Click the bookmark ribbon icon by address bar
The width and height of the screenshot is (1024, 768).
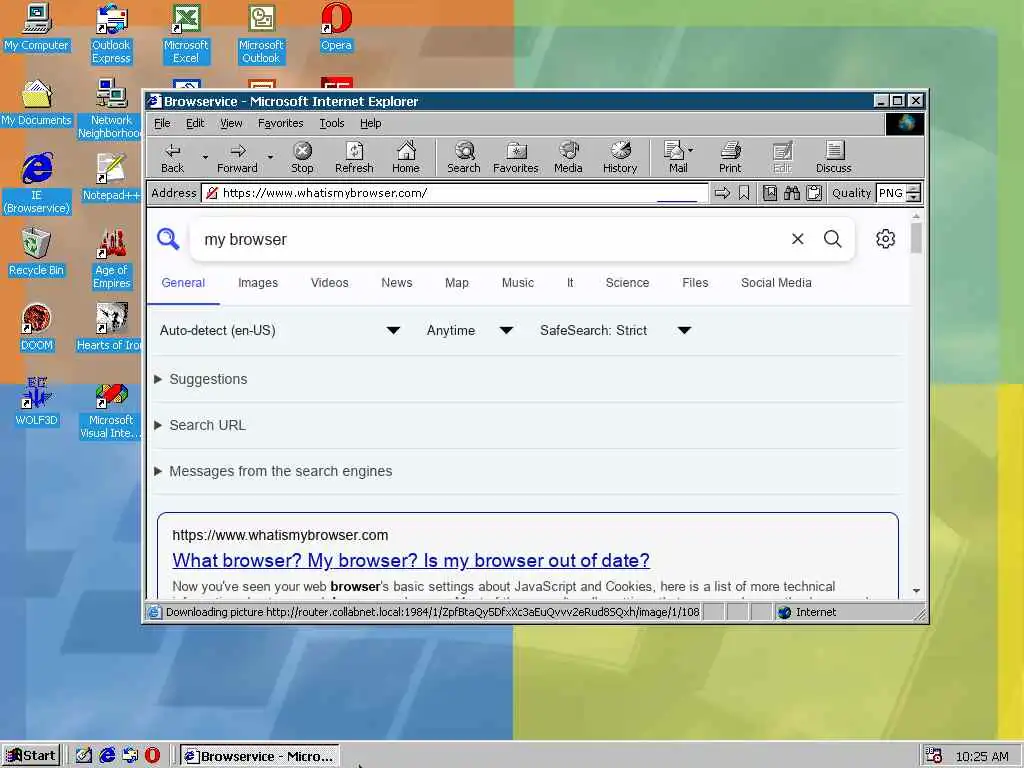pos(744,193)
